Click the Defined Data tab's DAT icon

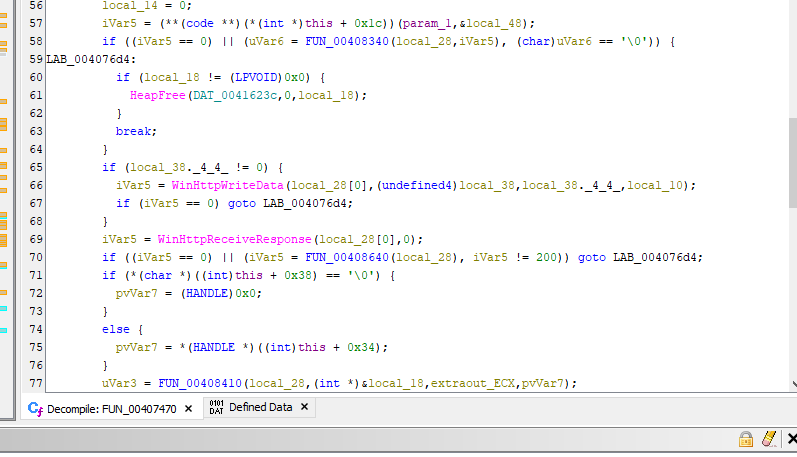pos(216,408)
